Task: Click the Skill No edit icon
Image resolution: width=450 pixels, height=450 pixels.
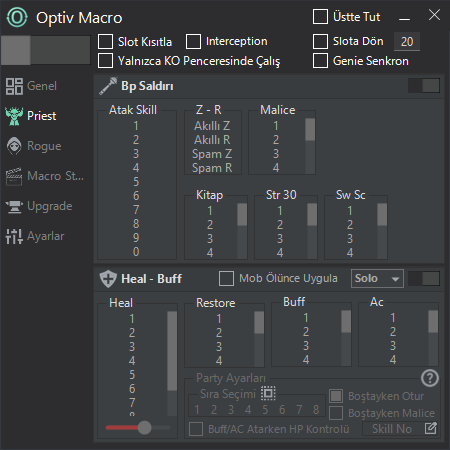Action: click(x=431, y=428)
